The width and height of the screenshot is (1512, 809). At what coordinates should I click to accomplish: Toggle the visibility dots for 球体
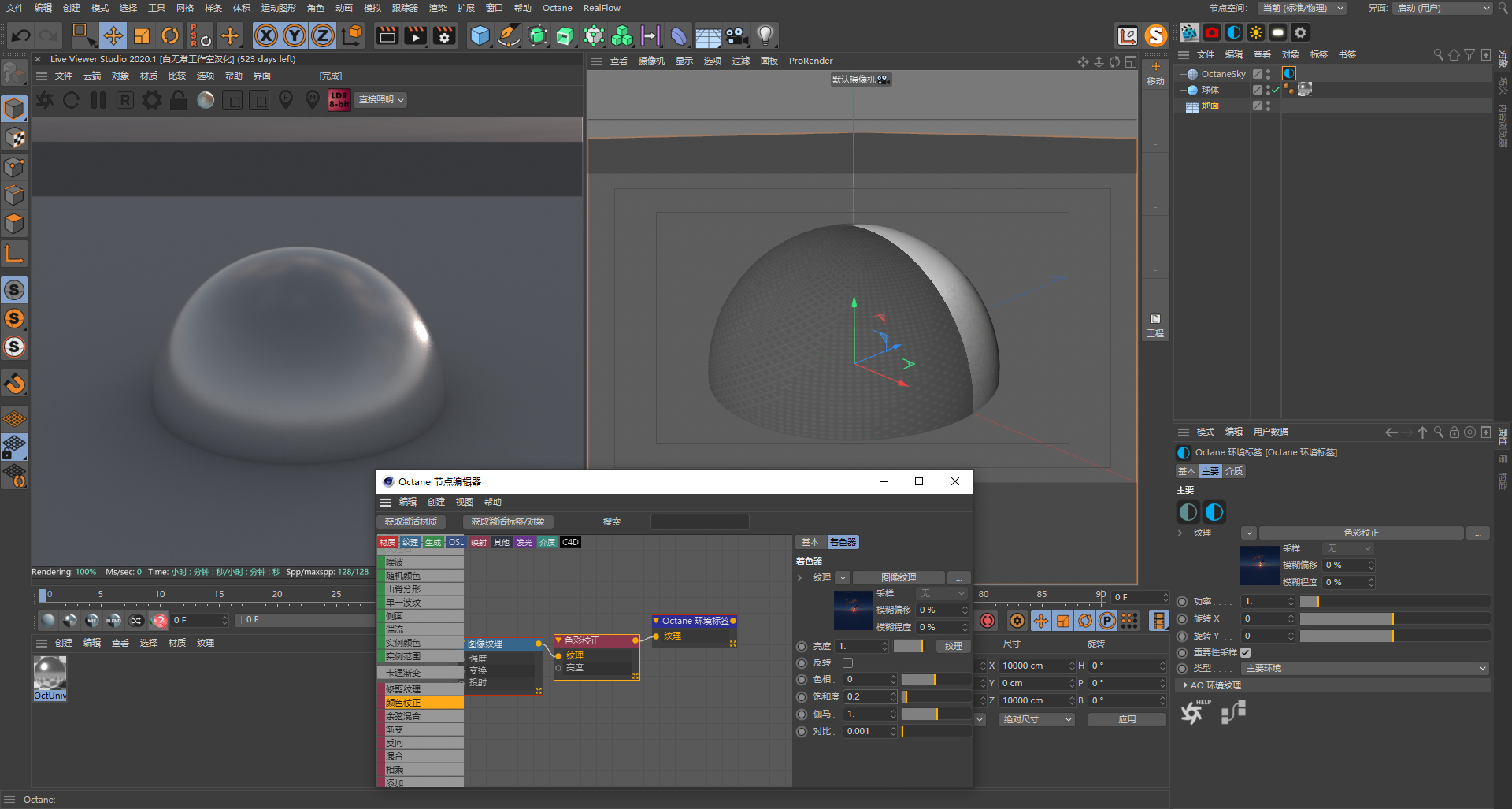pos(1268,90)
